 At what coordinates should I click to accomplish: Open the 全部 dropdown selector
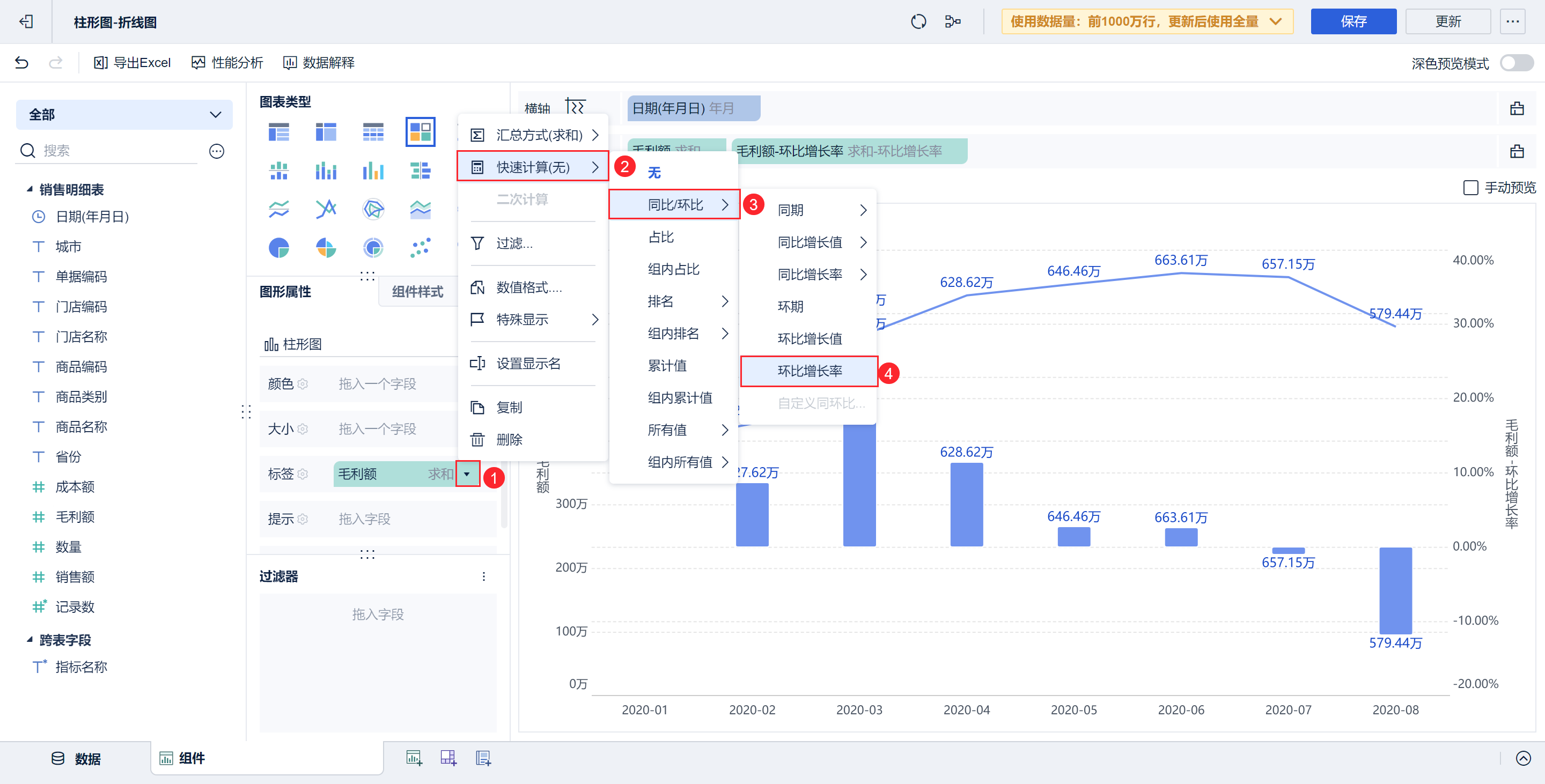[x=124, y=114]
